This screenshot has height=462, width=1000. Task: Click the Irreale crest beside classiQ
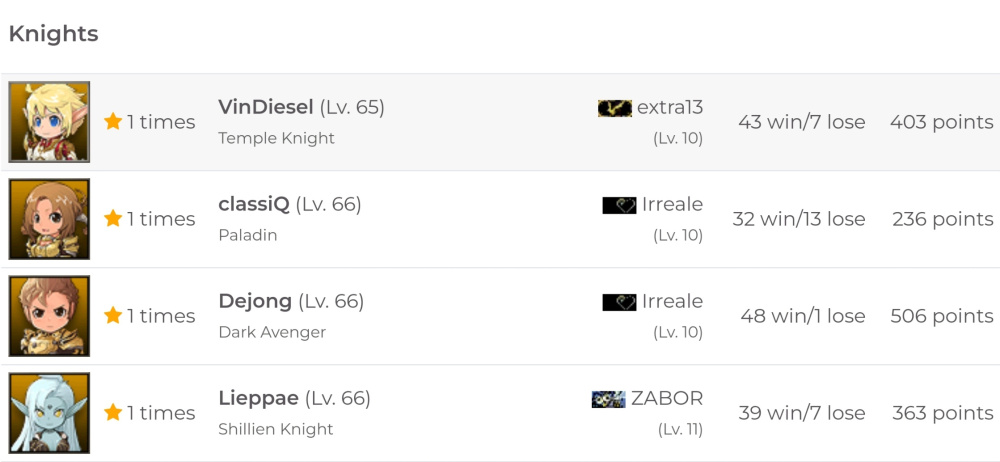pyautogui.click(x=619, y=205)
